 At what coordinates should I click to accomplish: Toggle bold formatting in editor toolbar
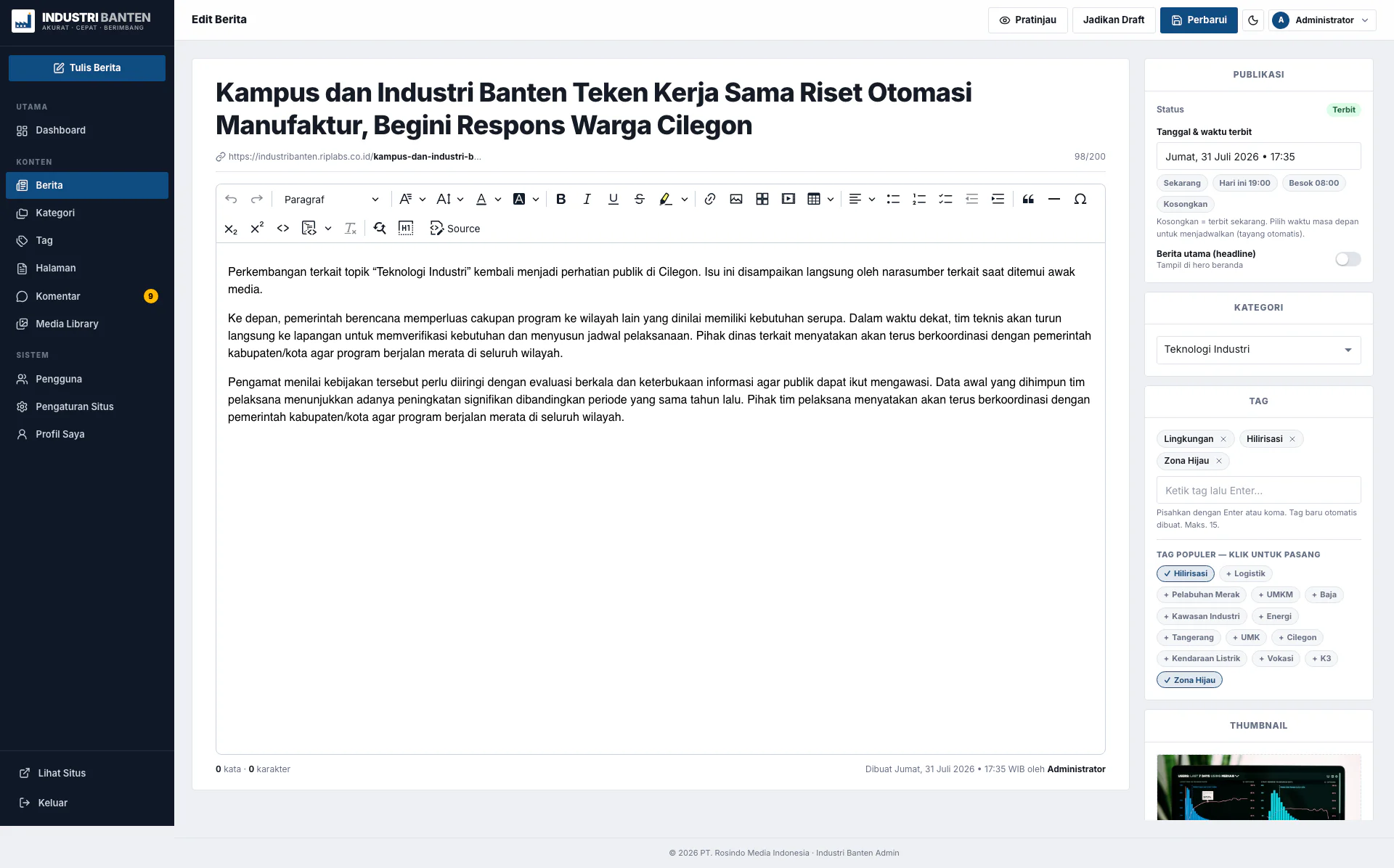pos(561,199)
